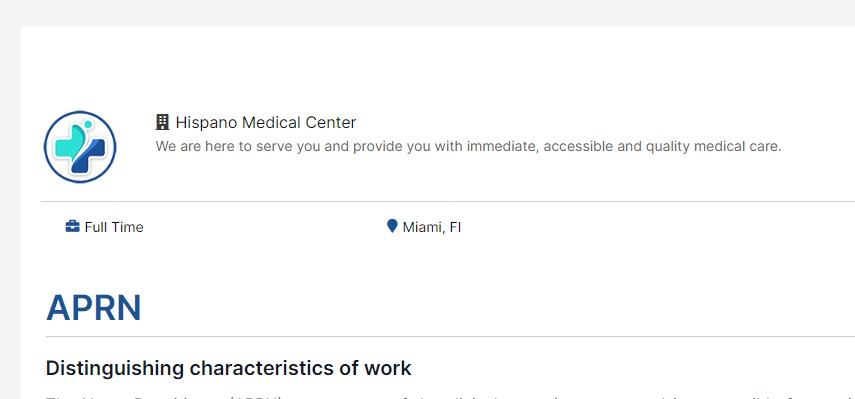Click the empty white space above the logo
This screenshot has width=855, height=399.
(x=80, y=68)
